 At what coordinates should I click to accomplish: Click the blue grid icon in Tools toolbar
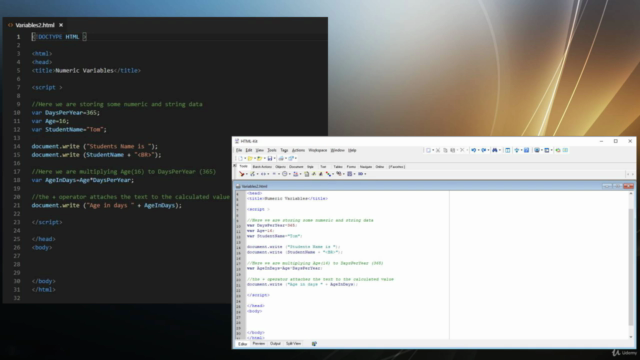tap(349, 174)
